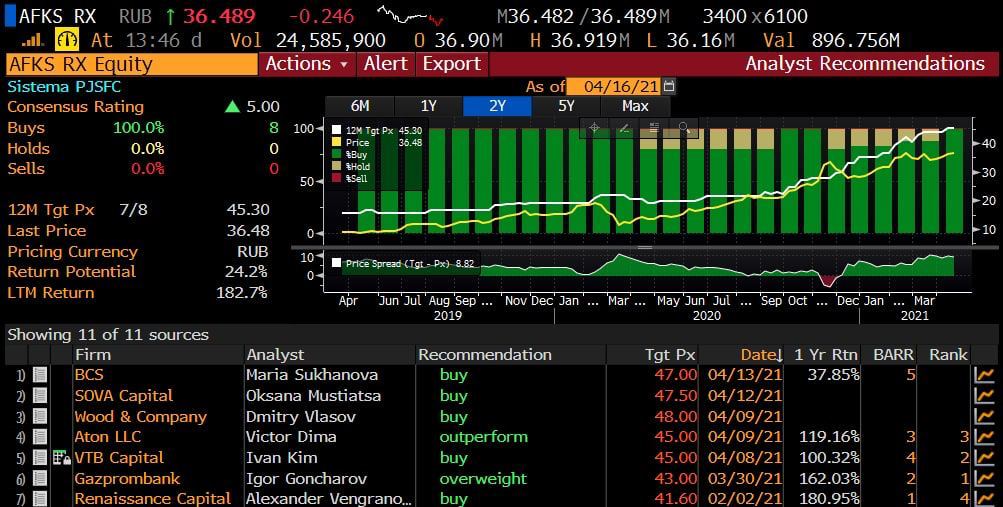The image size is (1003, 507).
Task: Open Wood & Company firm link
Action: click(141, 417)
